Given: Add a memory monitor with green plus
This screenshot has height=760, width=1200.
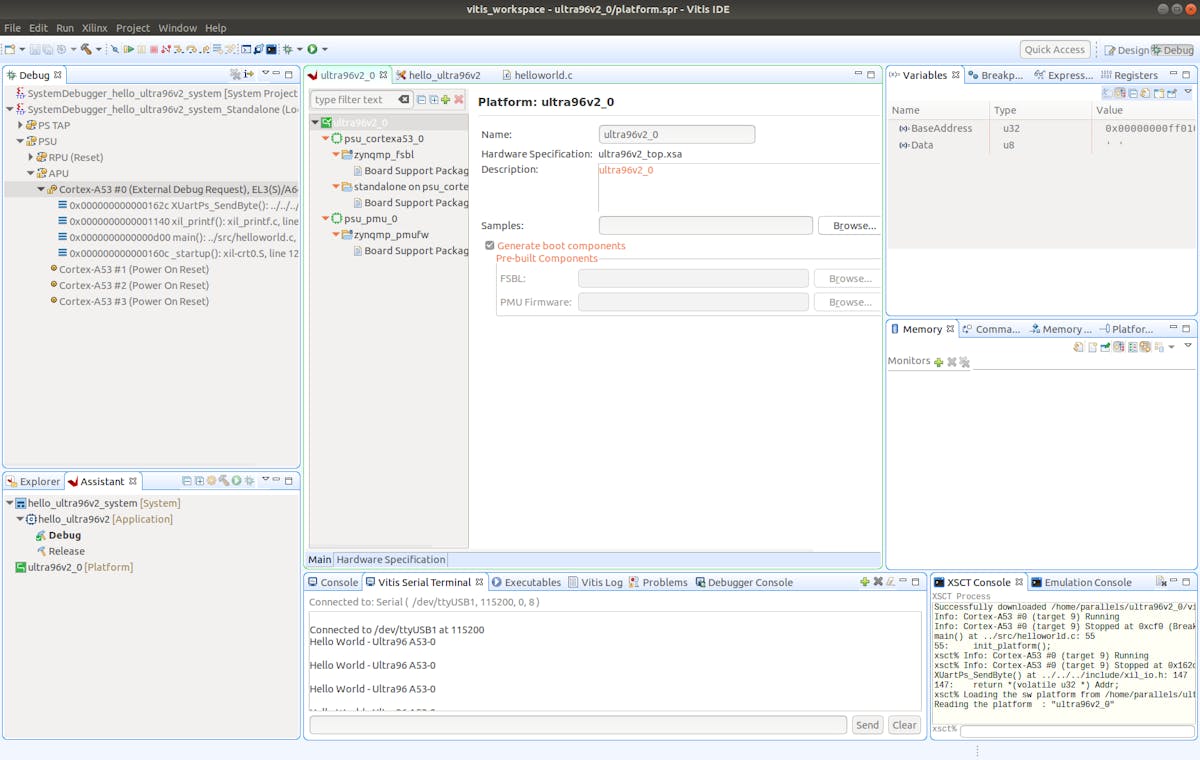Looking at the screenshot, I should click(x=938, y=362).
